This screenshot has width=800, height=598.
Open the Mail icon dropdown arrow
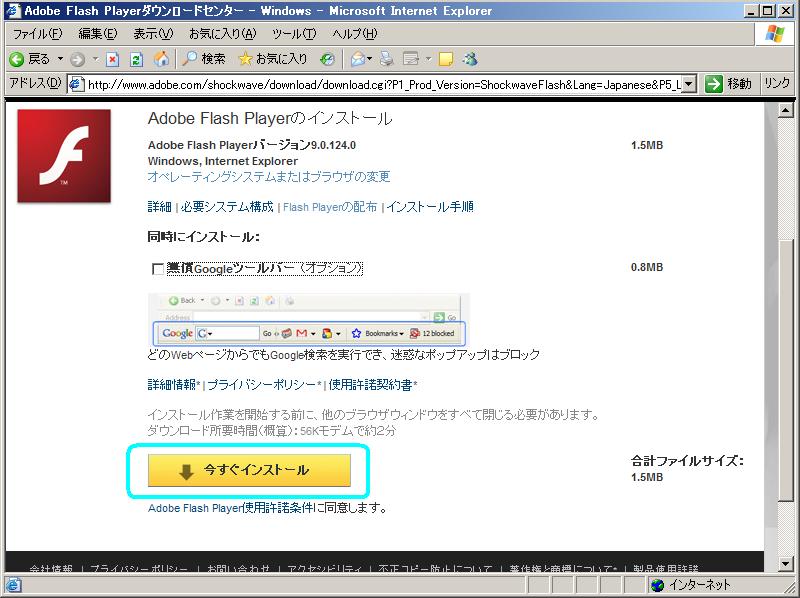tap(370, 59)
